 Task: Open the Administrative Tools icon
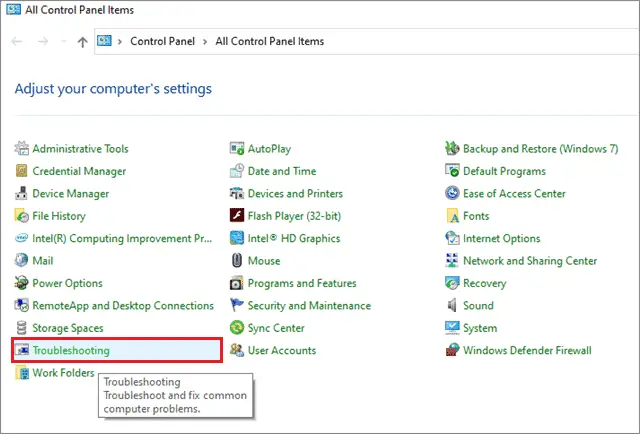[22, 148]
